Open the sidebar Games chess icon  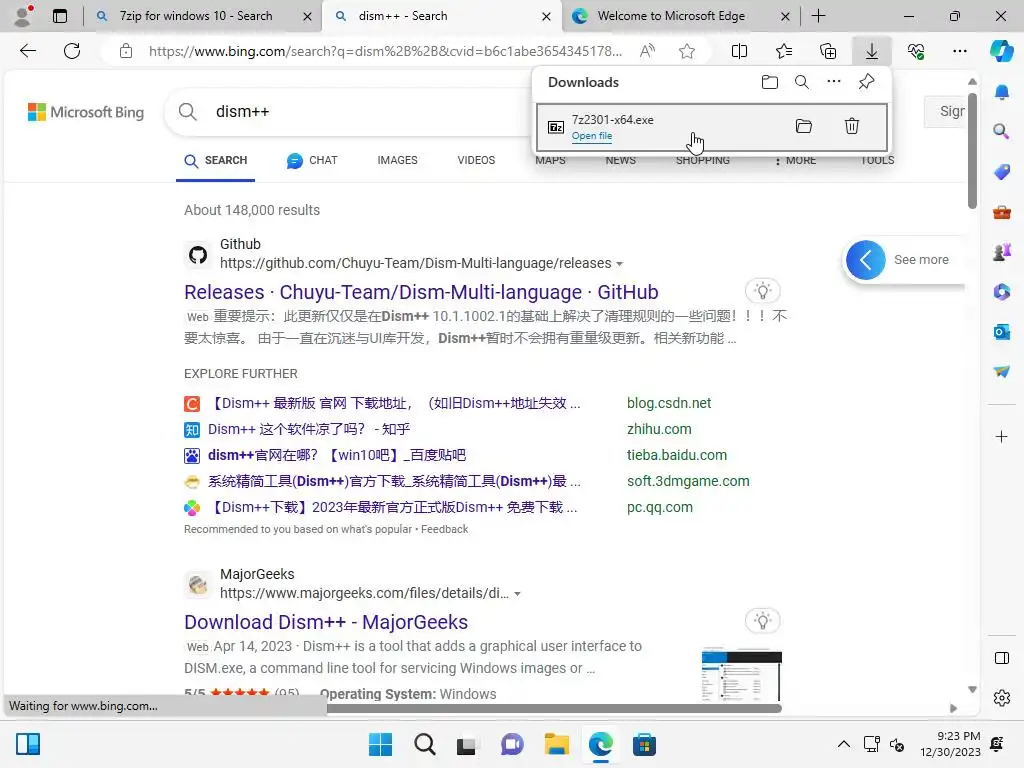click(1002, 251)
